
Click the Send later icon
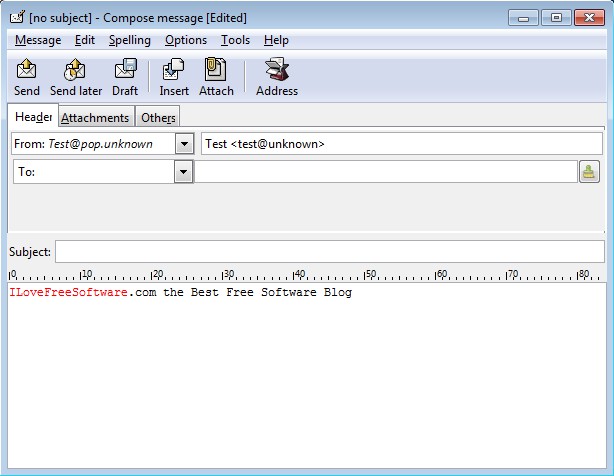(x=75, y=70)
